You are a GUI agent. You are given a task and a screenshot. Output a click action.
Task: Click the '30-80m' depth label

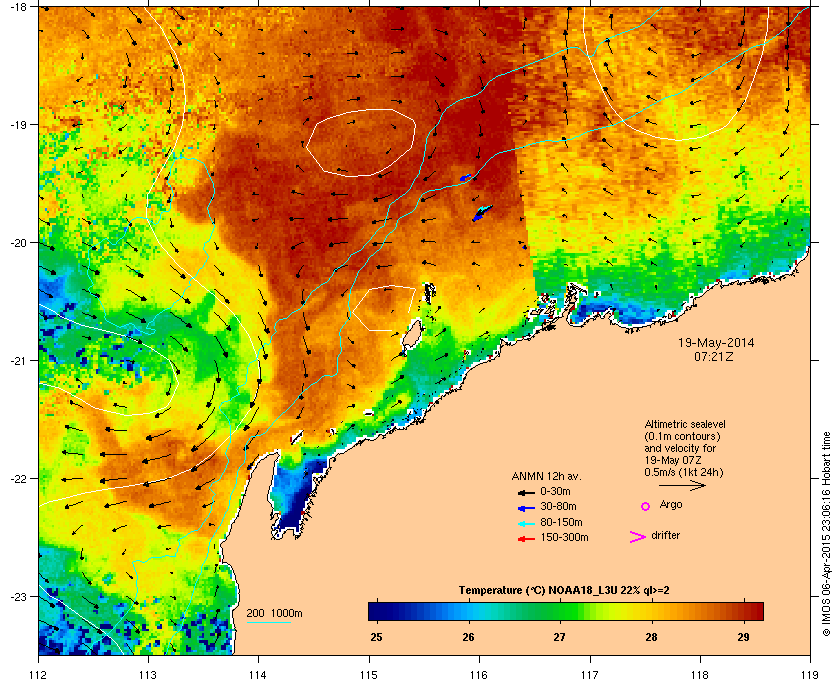[x=558, y=506]
